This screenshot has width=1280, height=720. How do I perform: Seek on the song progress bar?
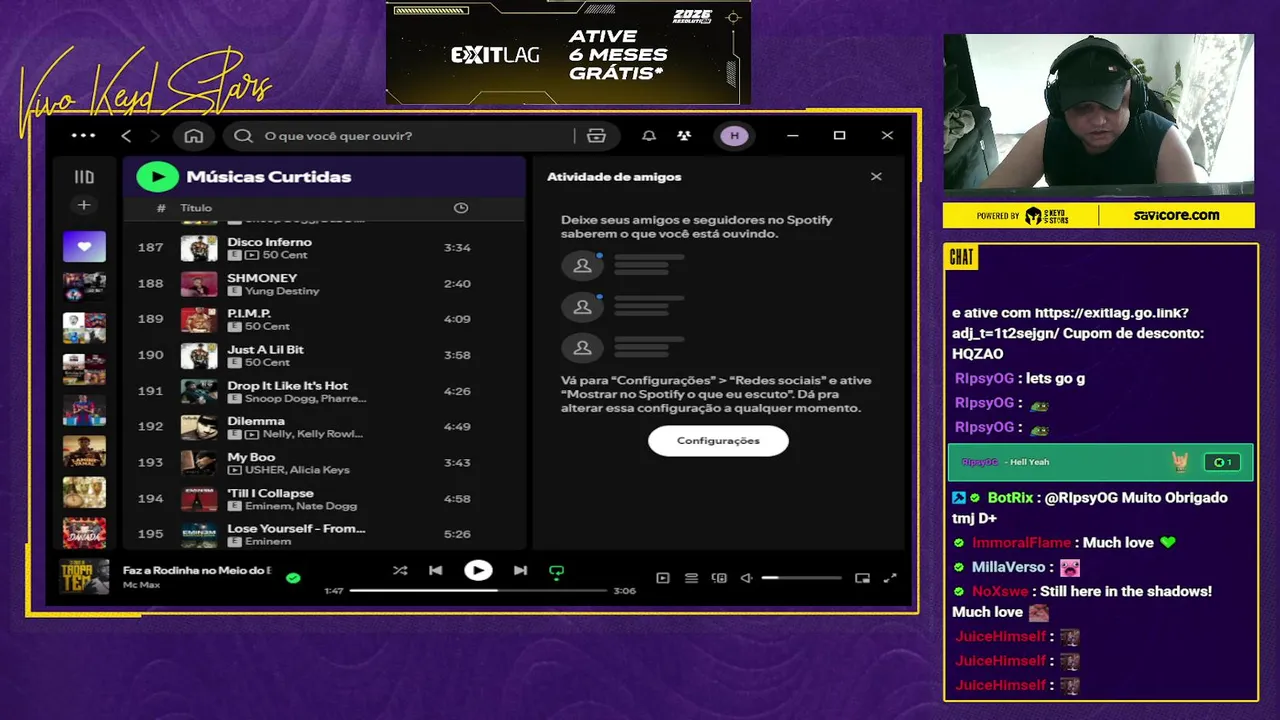coord(478,591)
